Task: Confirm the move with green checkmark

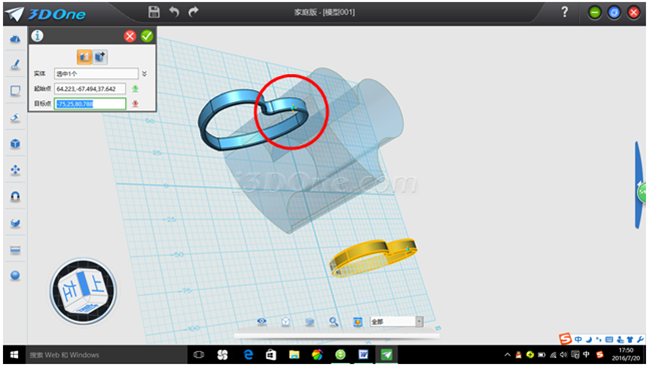Action: [x=147, y=36]
